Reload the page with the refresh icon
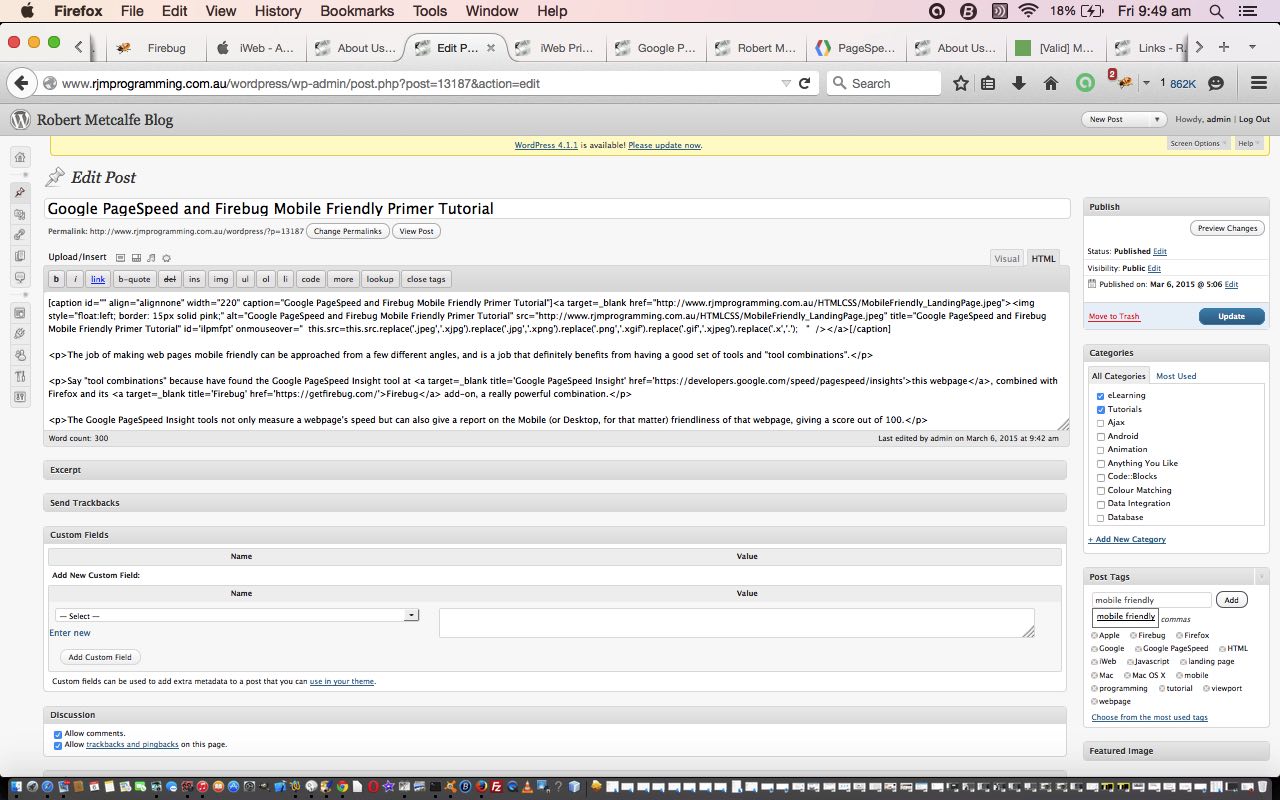This screenshot has width=1280, height=800. pyautogui.click(x=804, y=83)
